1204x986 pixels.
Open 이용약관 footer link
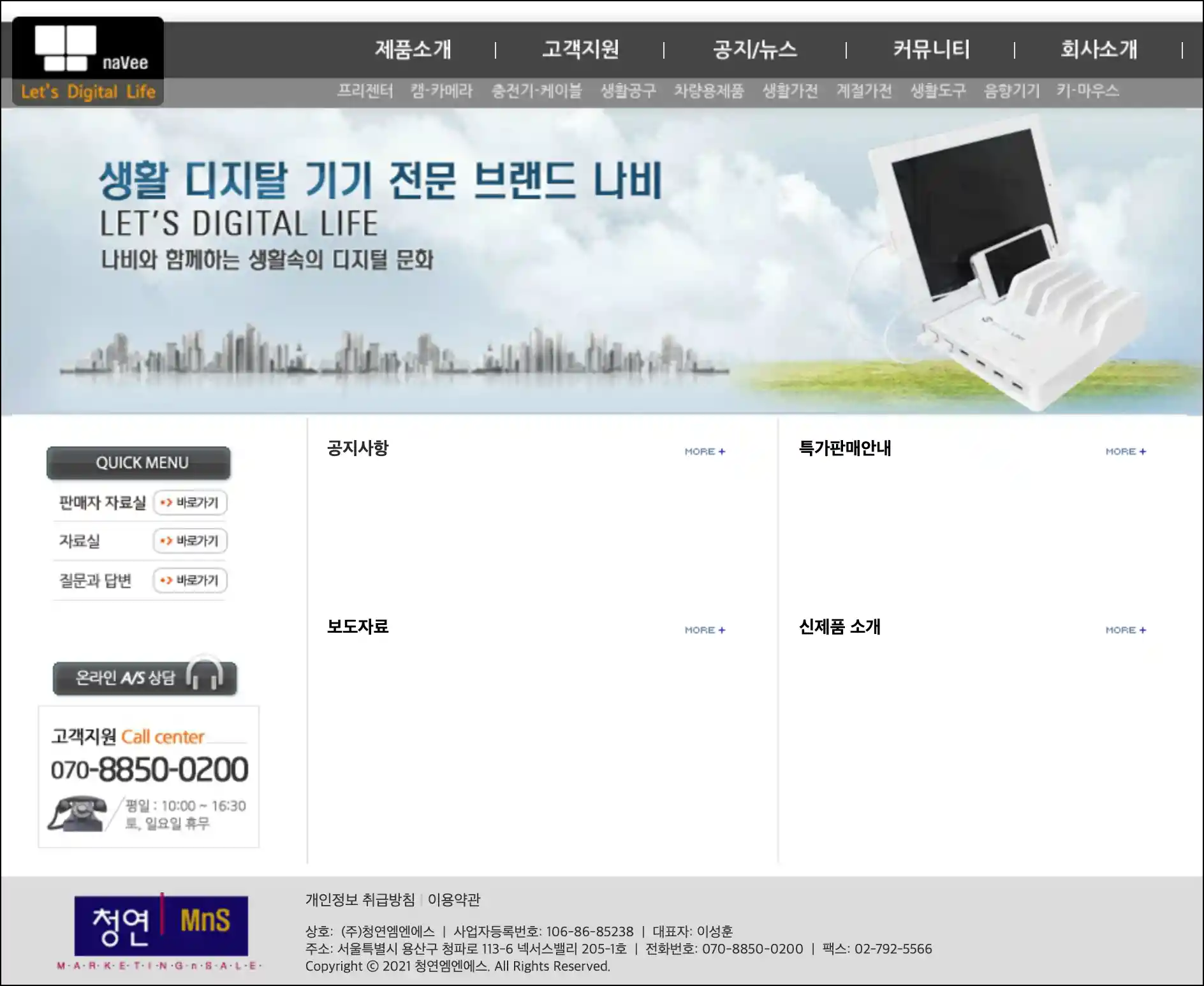[x=454, y=900]
